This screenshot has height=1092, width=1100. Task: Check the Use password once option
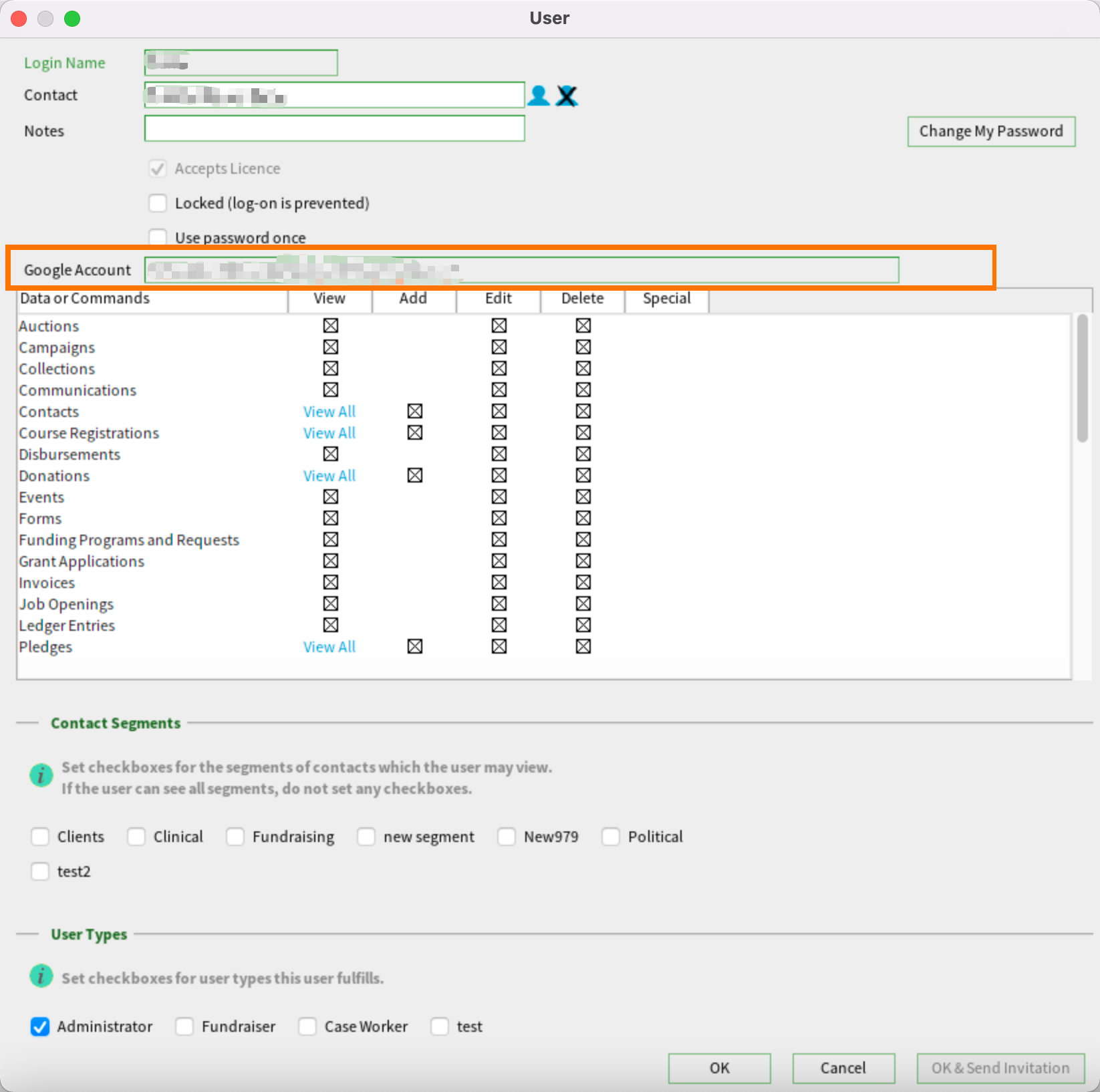158,237
